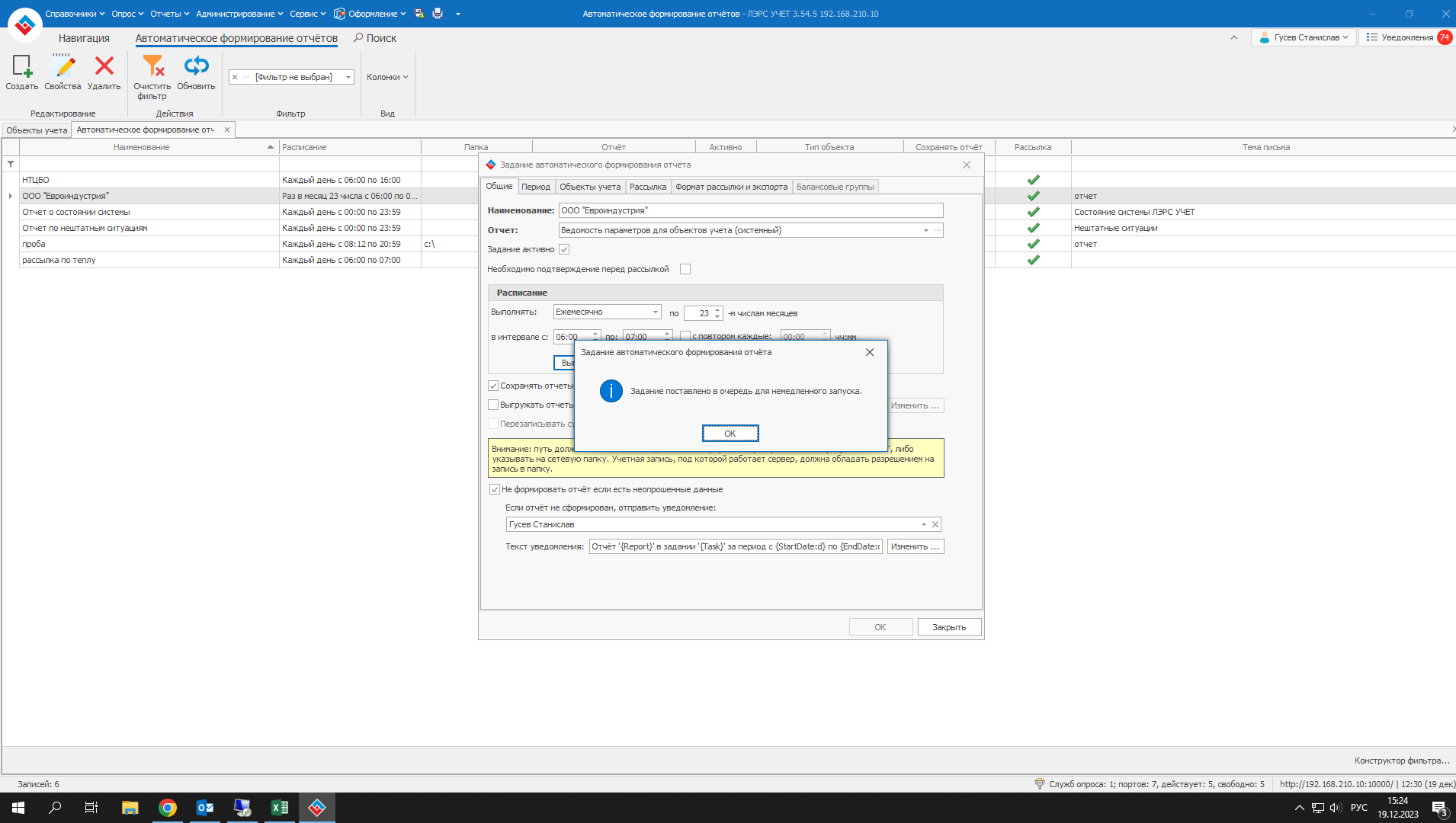The width and height of the screenshot is (1456, 823).
Task: Open the Формат рассылки и экспорта tab
Action: click(732, 187)
